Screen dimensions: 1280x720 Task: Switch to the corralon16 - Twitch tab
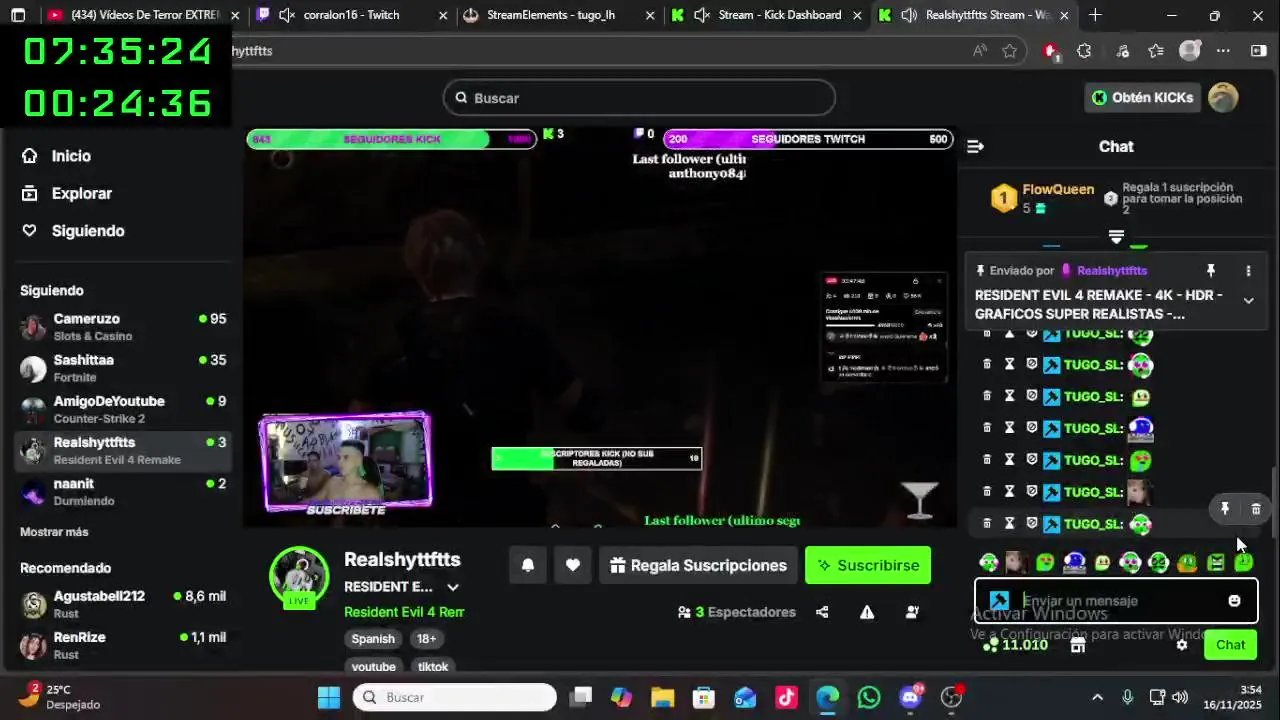pos(351,15)
